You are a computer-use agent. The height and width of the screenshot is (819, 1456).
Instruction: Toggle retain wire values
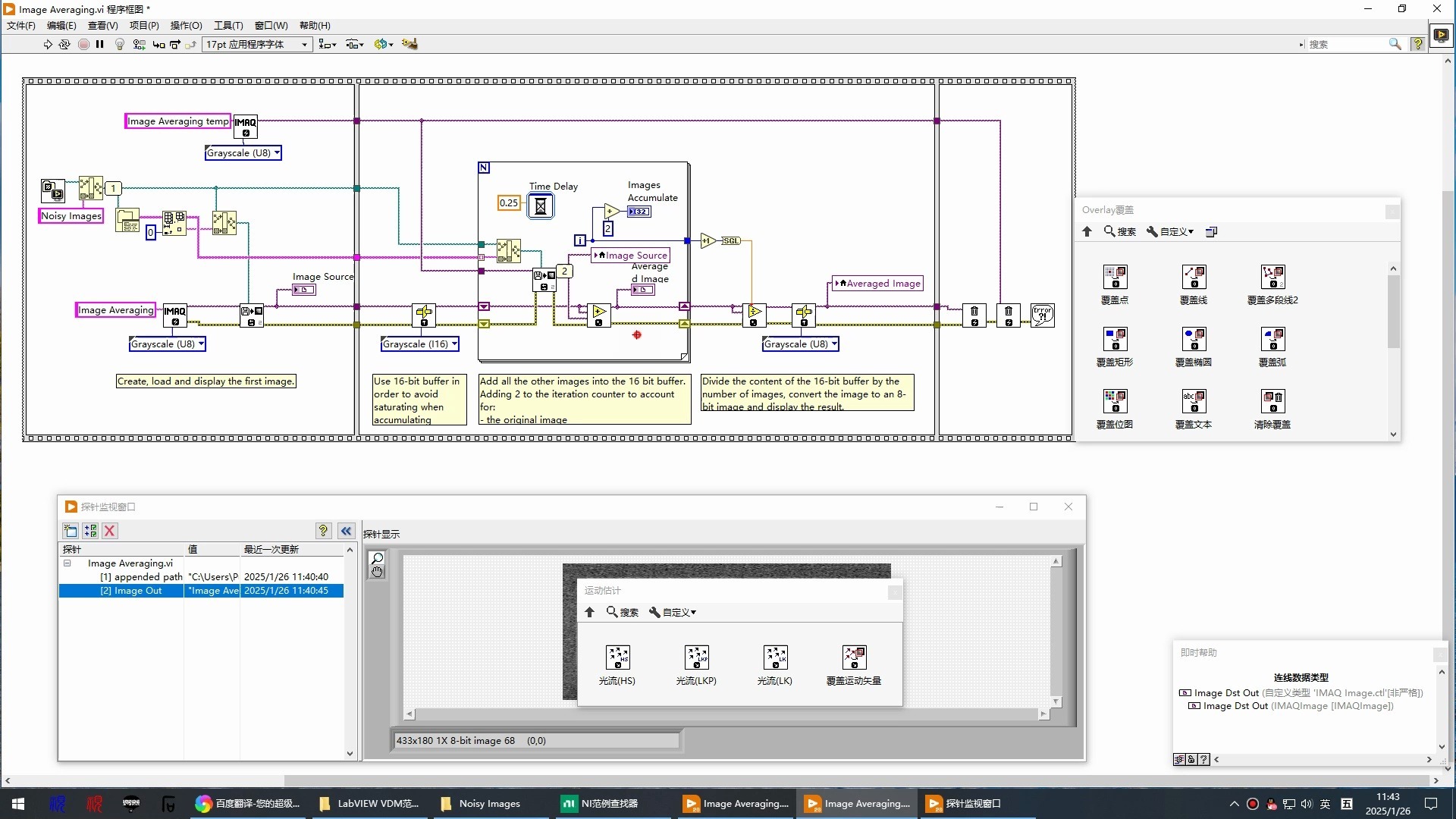139,44
